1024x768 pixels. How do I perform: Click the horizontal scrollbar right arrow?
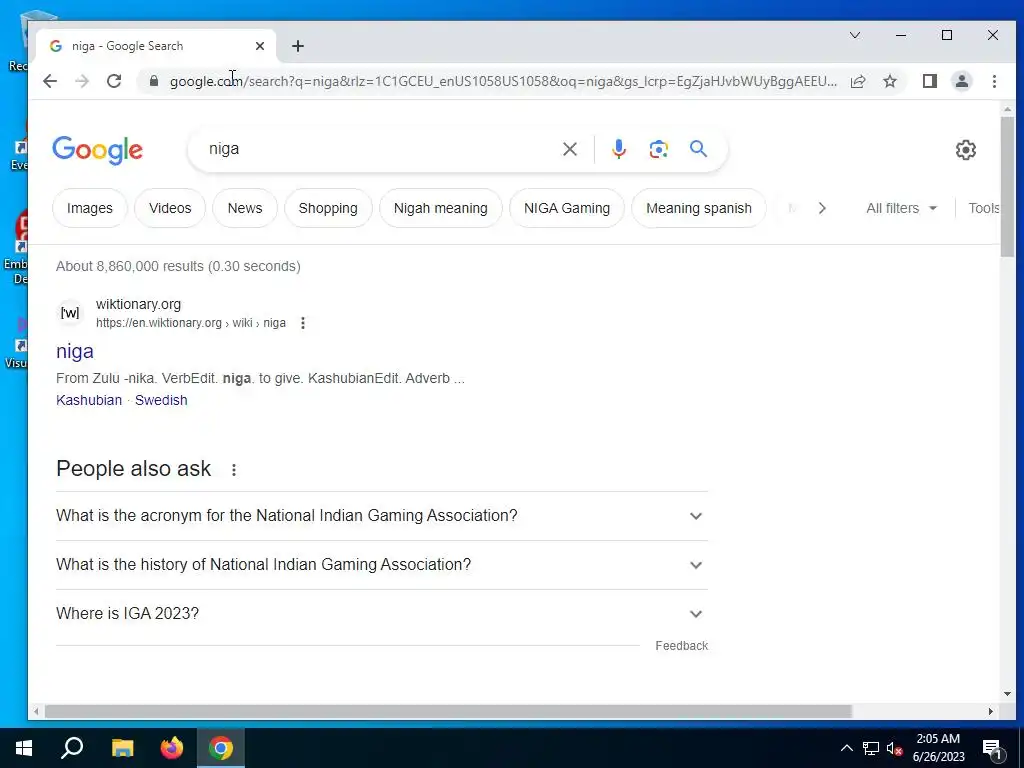point(991,711)
